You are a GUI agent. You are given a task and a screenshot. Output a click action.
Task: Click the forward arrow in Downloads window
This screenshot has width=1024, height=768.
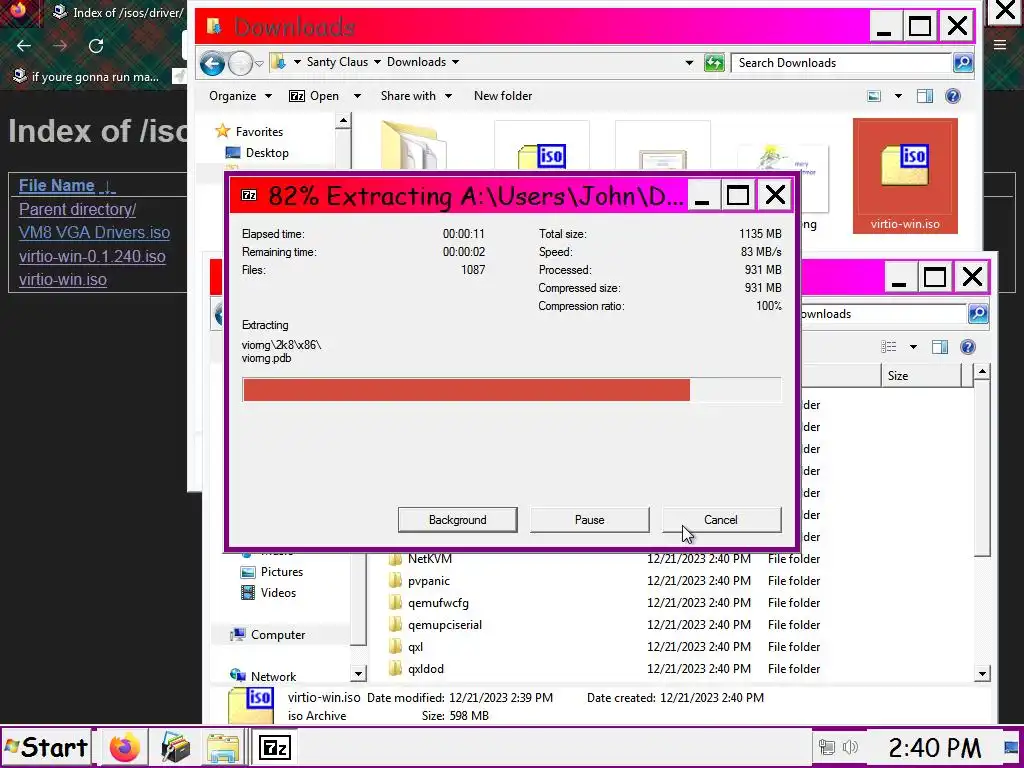point(240,63)
